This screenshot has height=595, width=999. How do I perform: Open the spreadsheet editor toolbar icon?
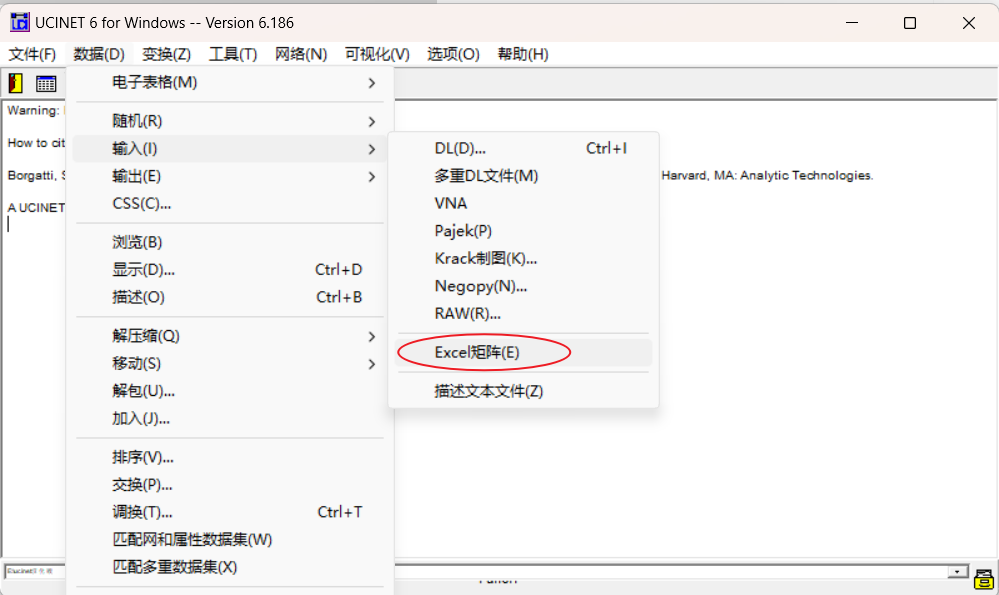click(46, 83)
